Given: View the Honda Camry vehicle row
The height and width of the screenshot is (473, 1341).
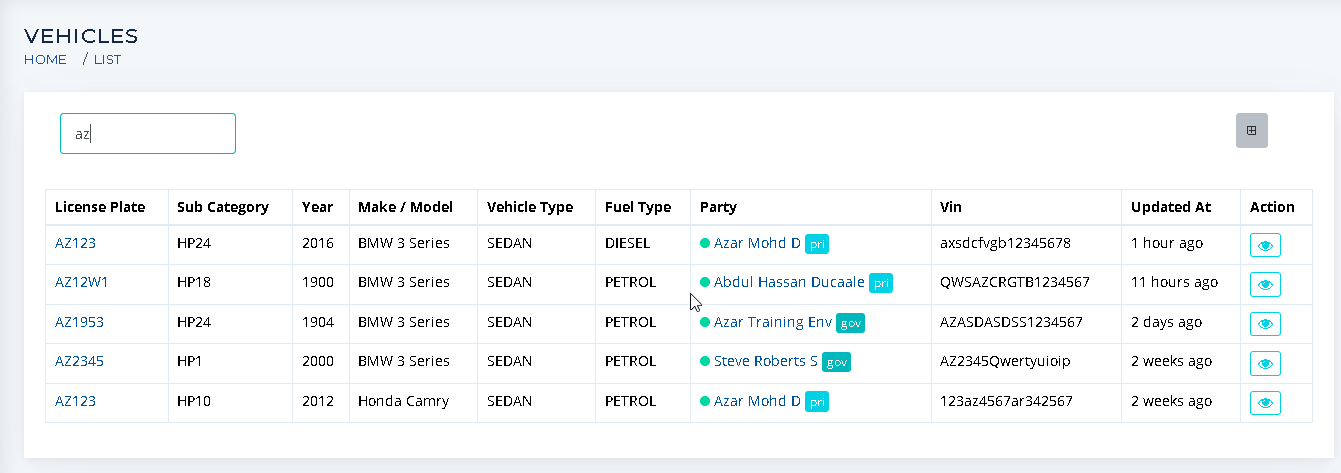Looking at the screenshot, I should [1265, 402].
